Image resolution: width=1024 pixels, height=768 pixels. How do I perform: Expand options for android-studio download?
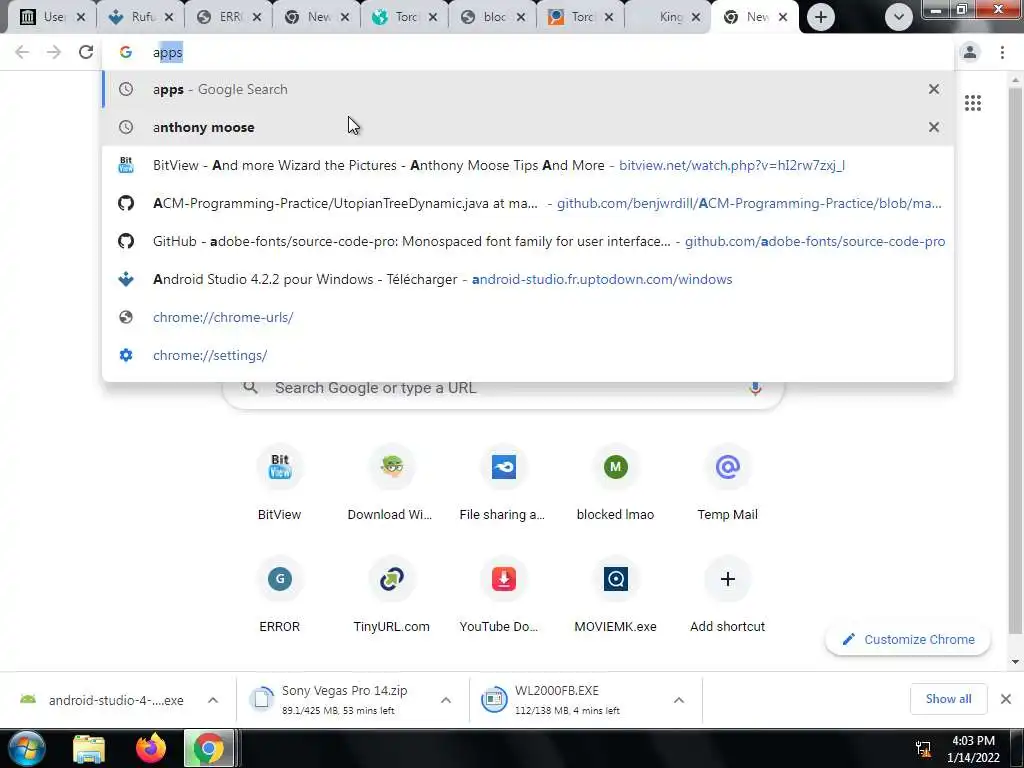(x=213, y=700)
